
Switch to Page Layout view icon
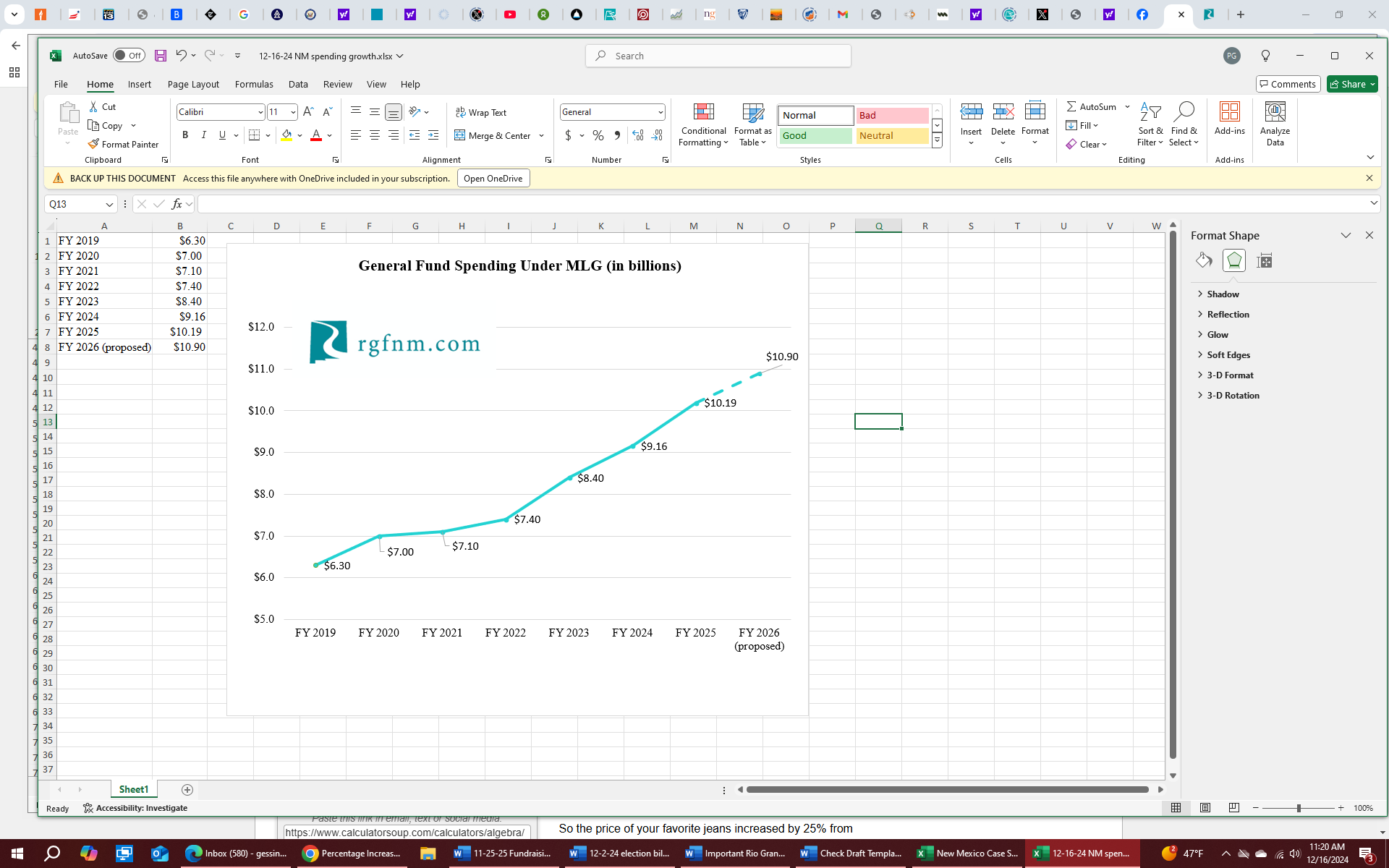(1205, 808)
